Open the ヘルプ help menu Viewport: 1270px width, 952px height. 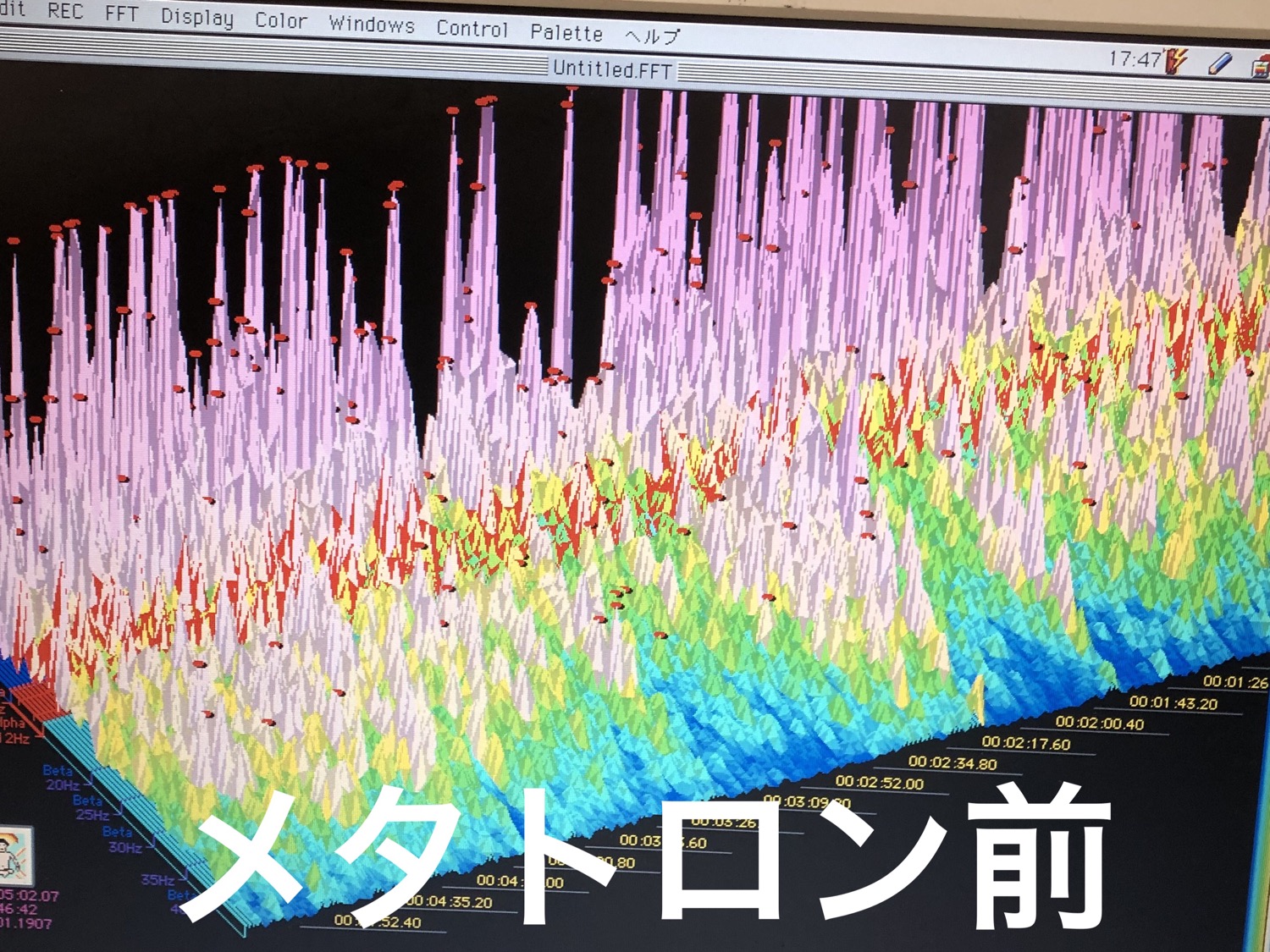[652, 36]
